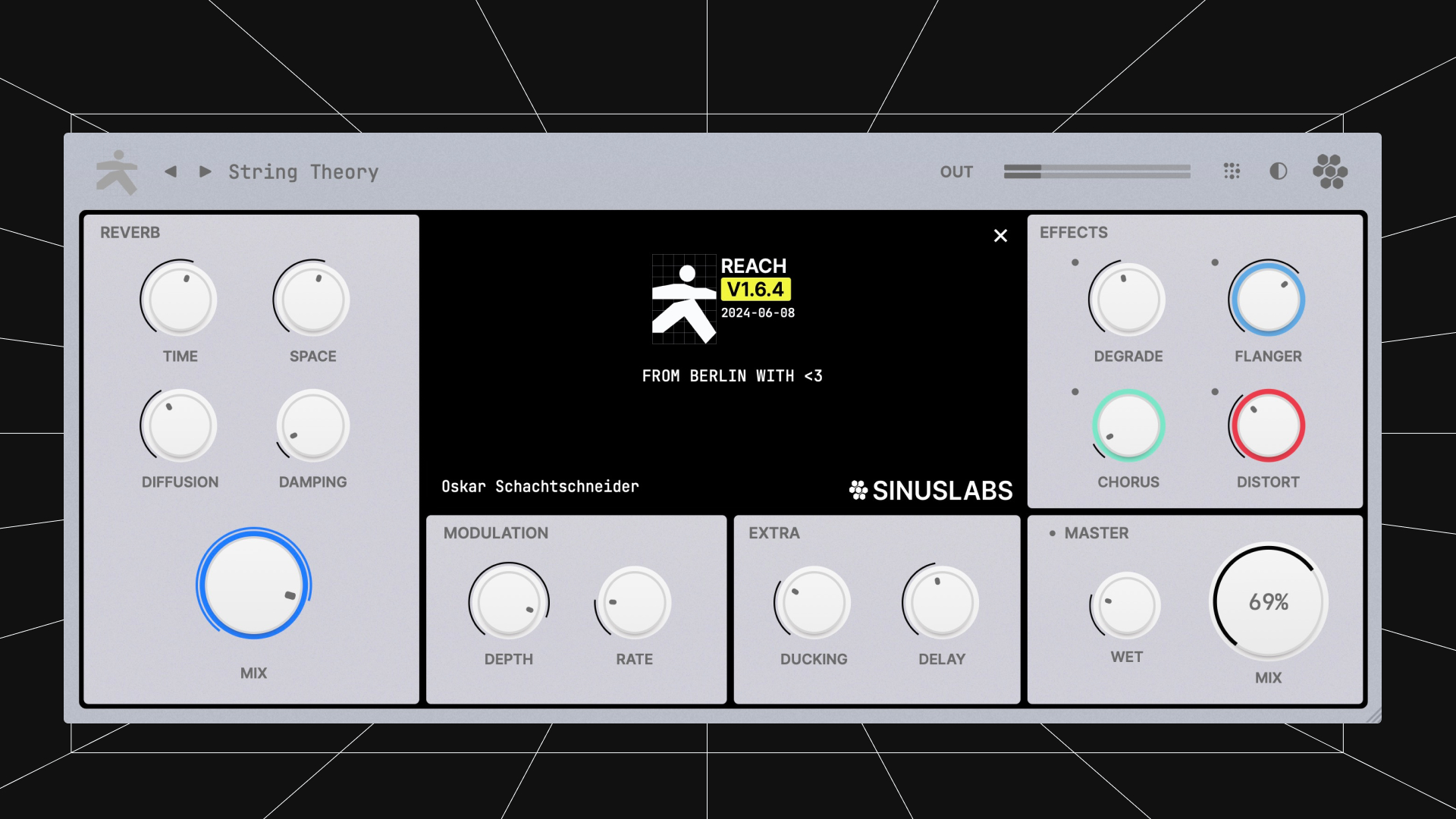Image resolution: width=1456 pixels, height=819 pixels.
Task: Click the 2024-06-08 release date text
Action: 758,313
